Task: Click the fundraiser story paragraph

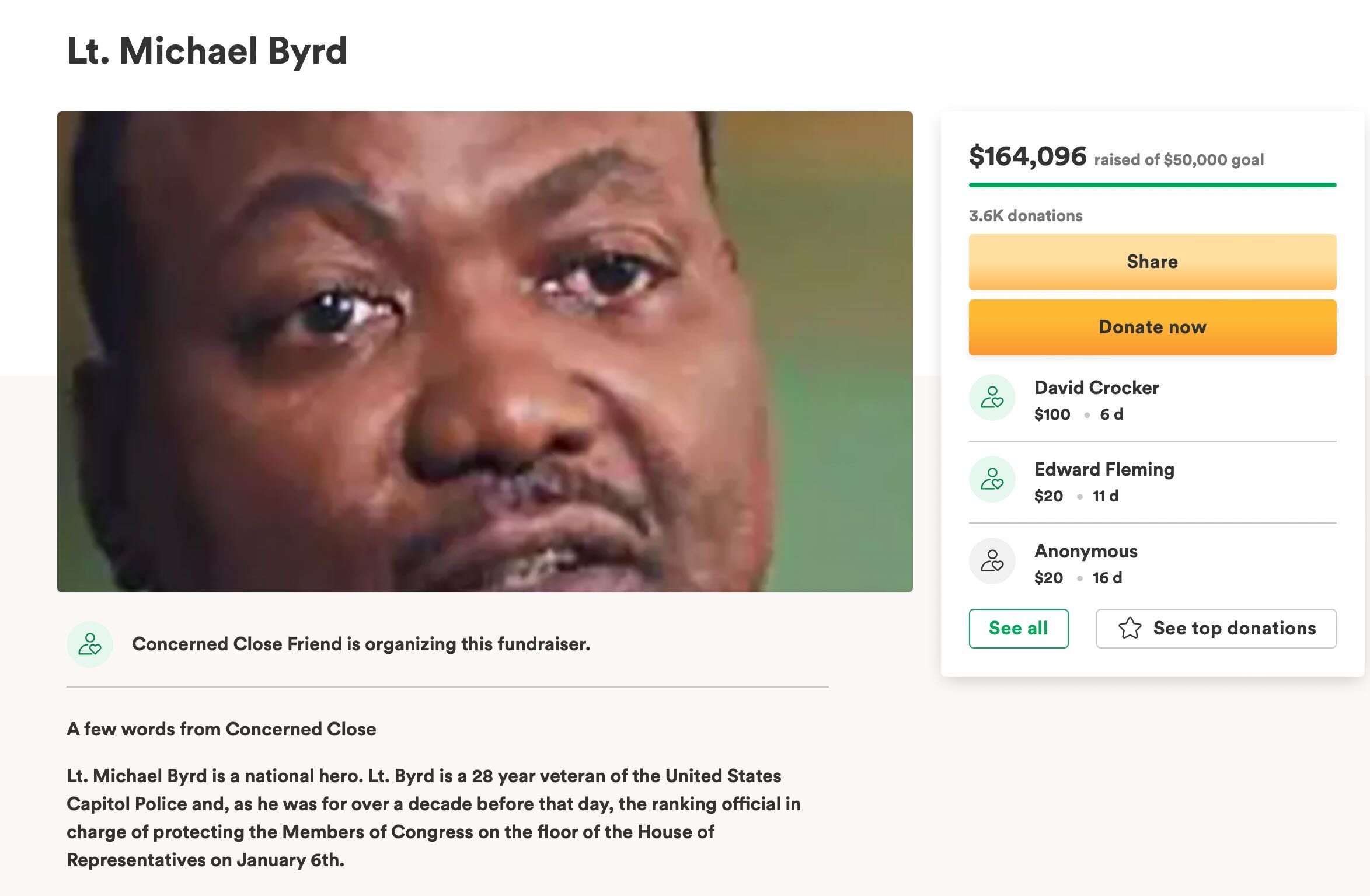Action: click(434, 818)
